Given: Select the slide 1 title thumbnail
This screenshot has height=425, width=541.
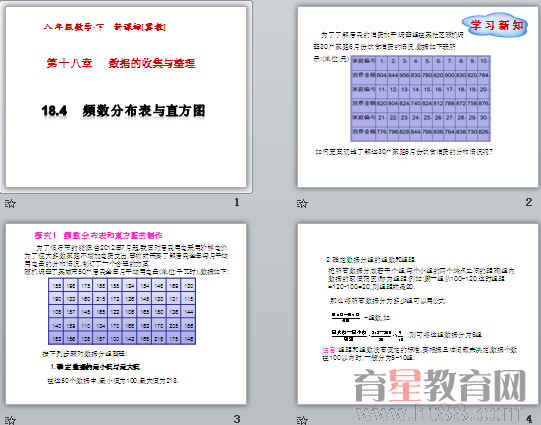Looking at the screenshot, I should 126,97.
